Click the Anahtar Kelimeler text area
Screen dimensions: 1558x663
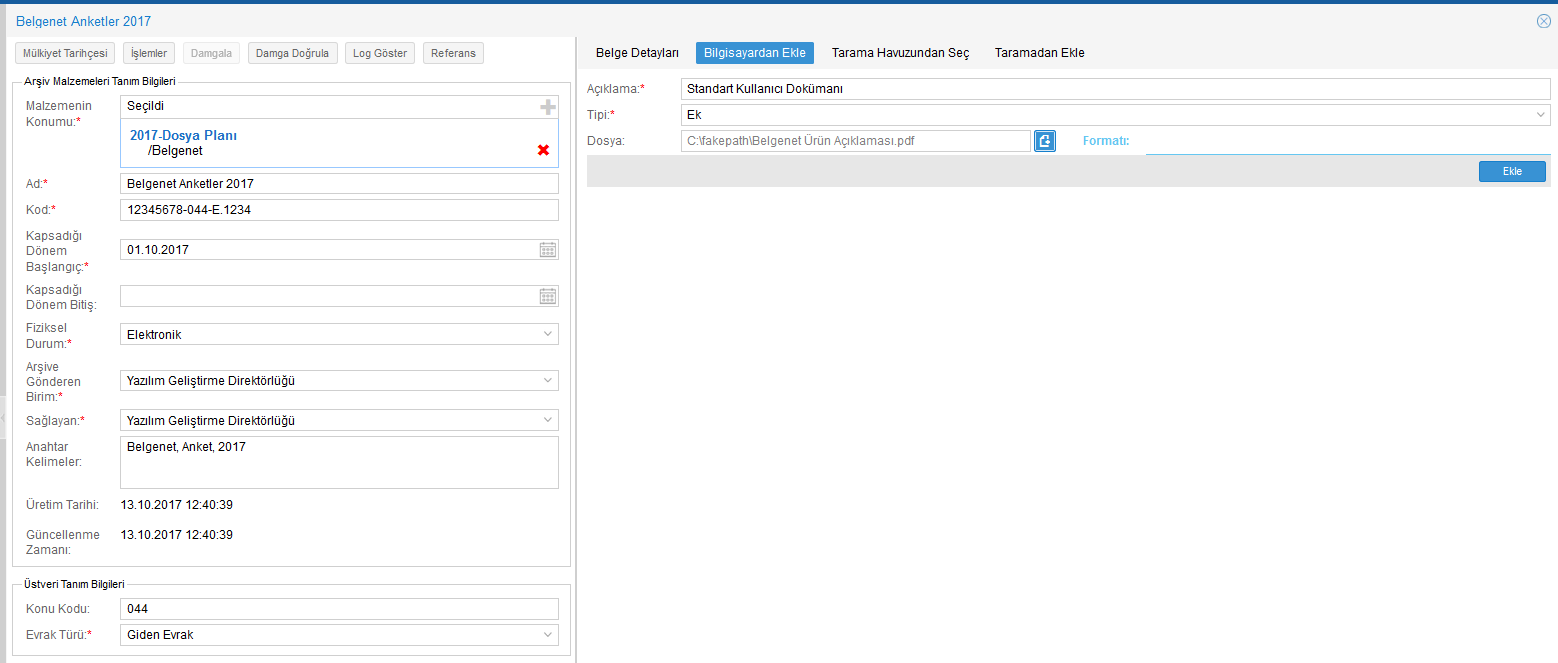(x=338, y=463)
